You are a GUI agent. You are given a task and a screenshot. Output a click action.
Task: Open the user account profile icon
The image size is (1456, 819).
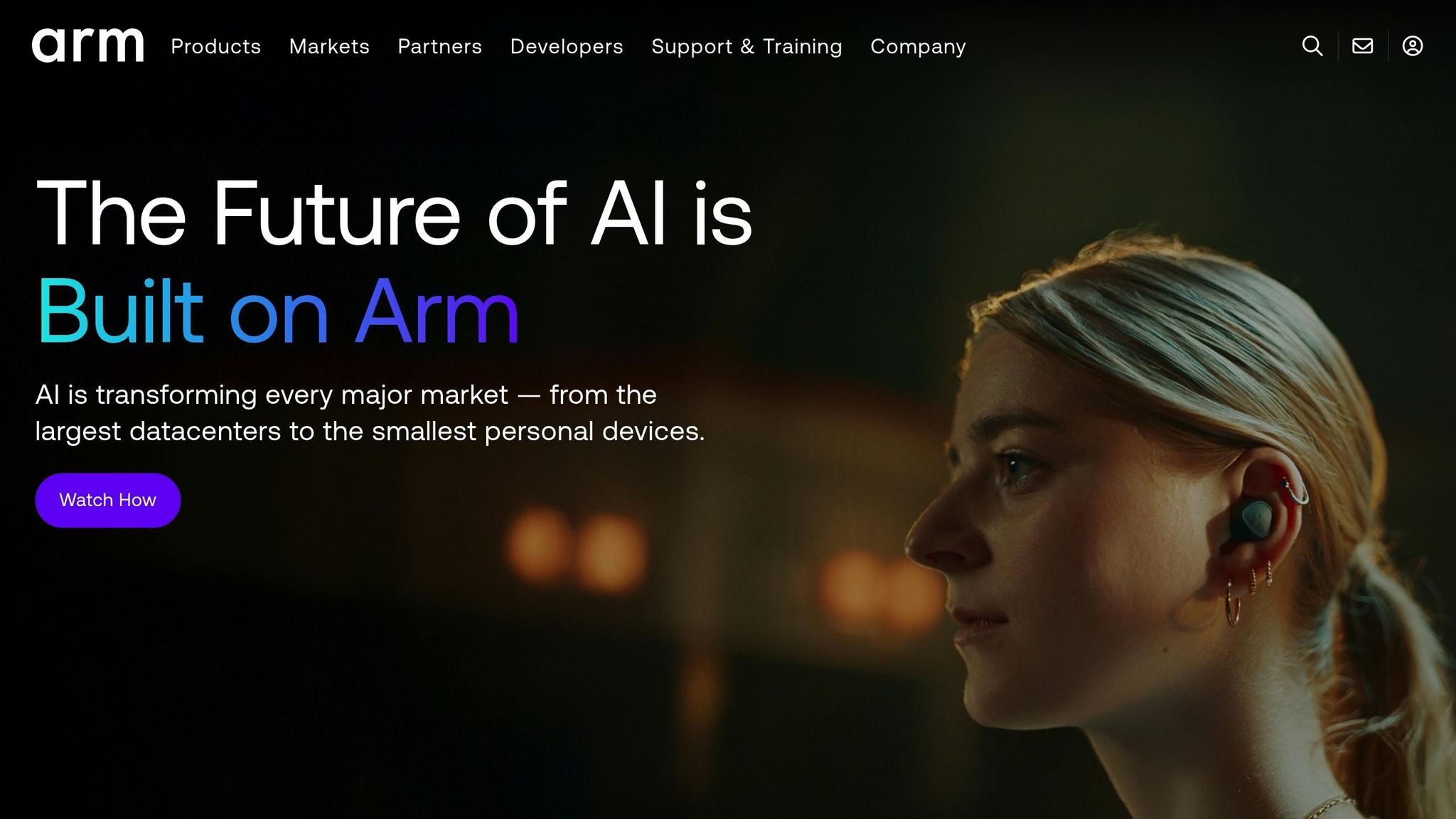[x=1412, y=46]
